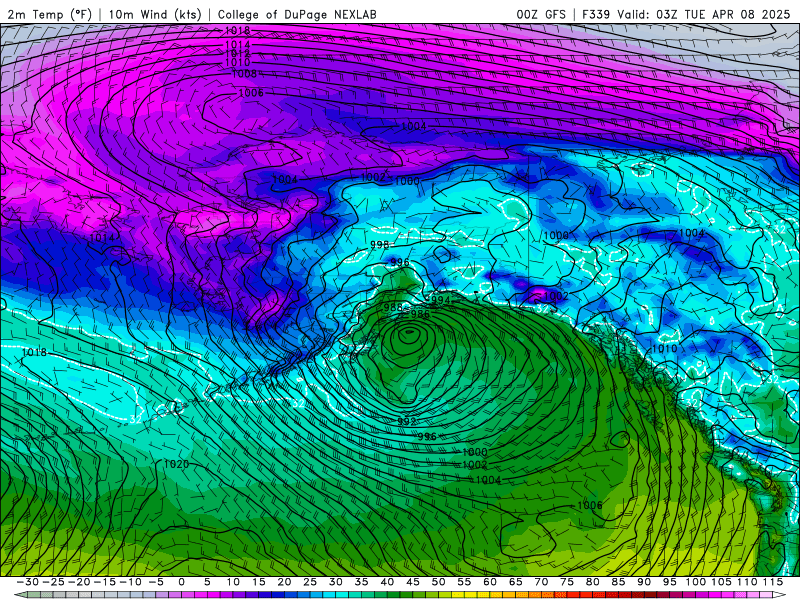Image resolution: width=800 pixels, height=600 pixels.
Task: Click the 70 value on temperature scale
Action: point(541,582)
